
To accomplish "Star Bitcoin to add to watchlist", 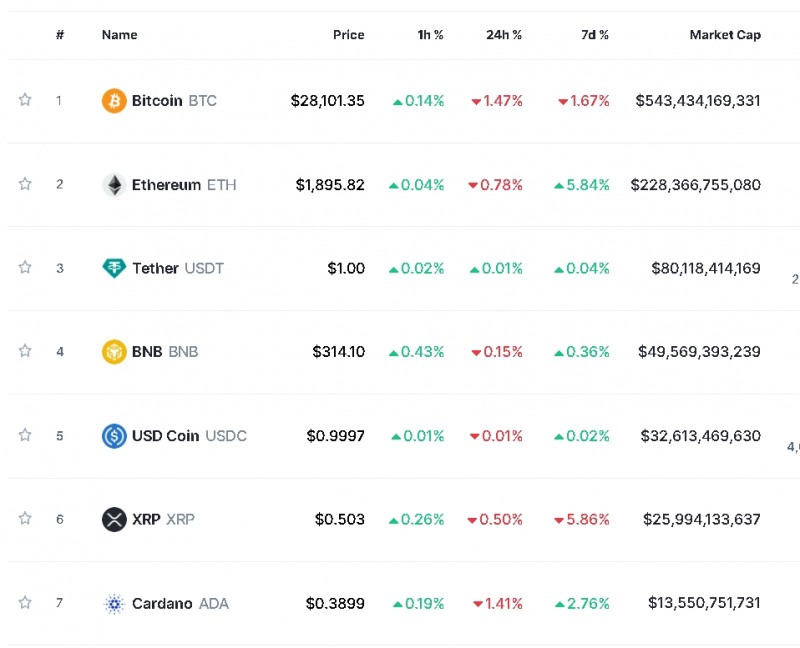I will click(25, 100).
